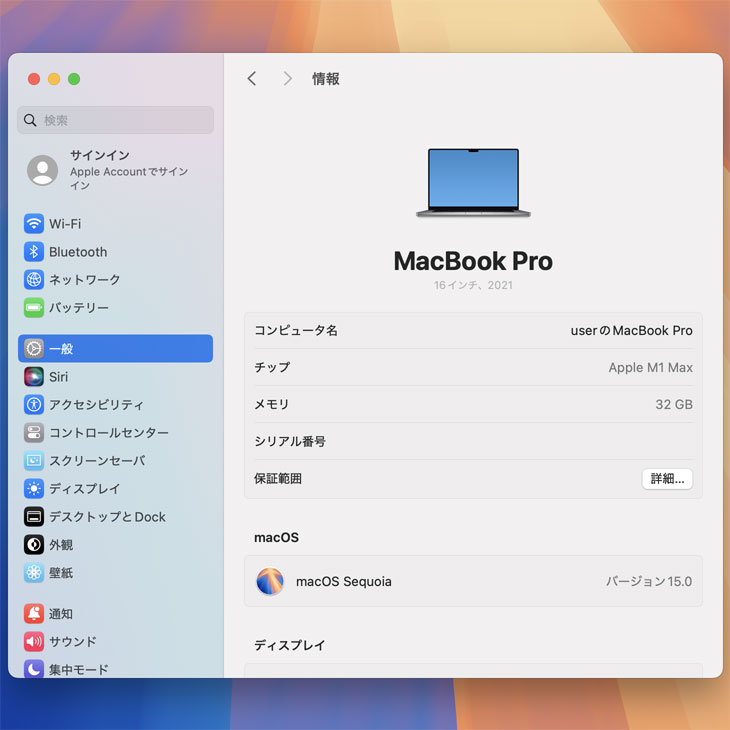
Task: Open the スクリーンセーバ icon
Action: [34, 460]
